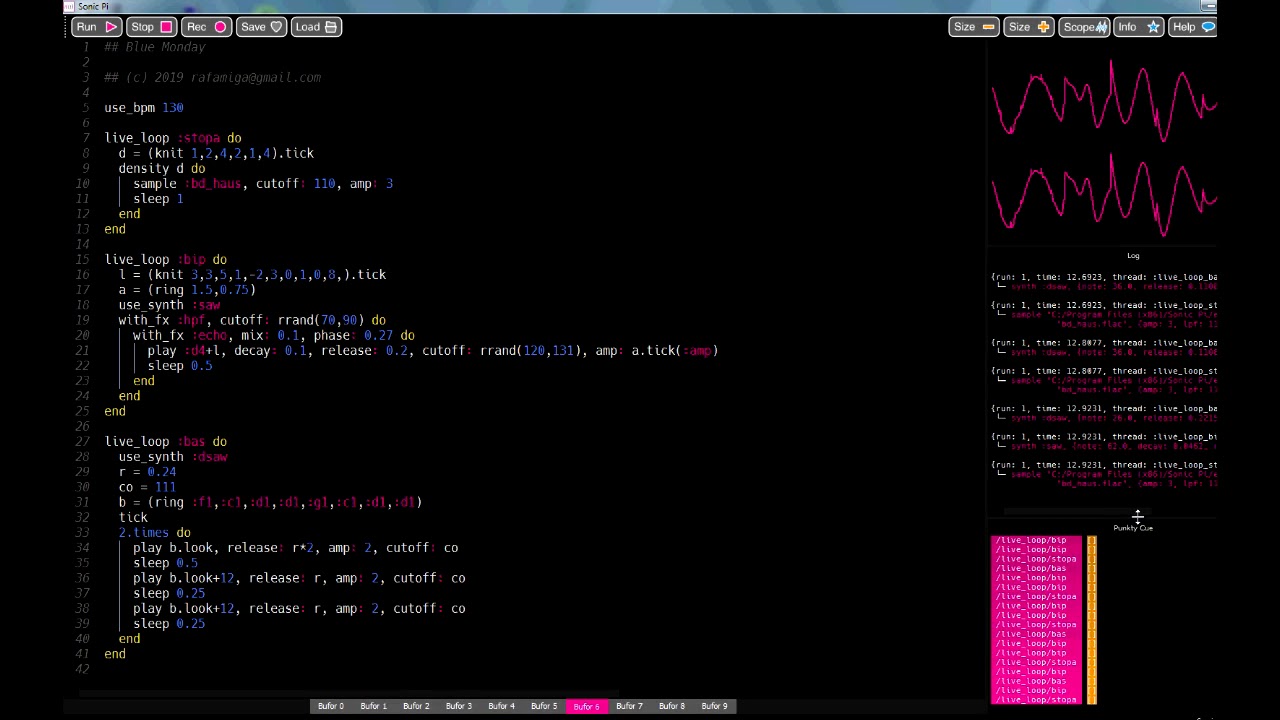1280x720 pixels.
Task: Switch to the Bufor 5 tab
Action: click(x=544, y=706)
